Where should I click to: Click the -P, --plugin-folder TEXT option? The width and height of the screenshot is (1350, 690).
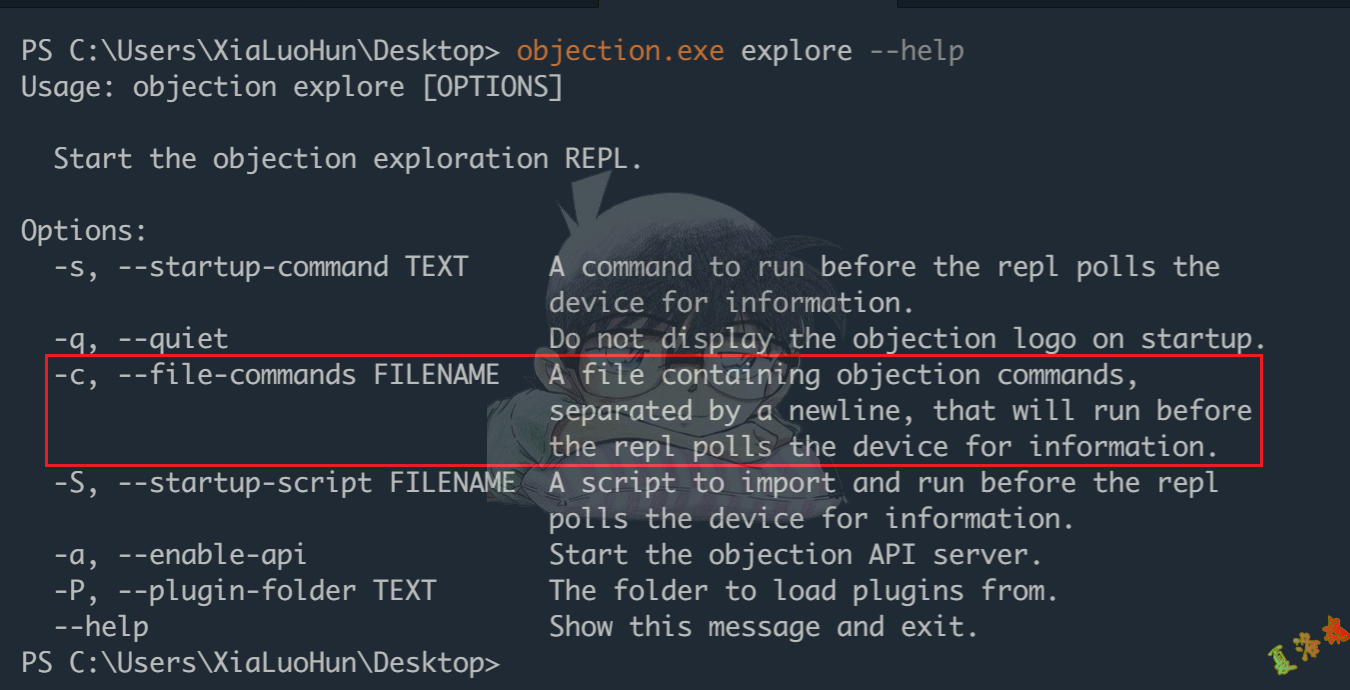click(244, 591)
